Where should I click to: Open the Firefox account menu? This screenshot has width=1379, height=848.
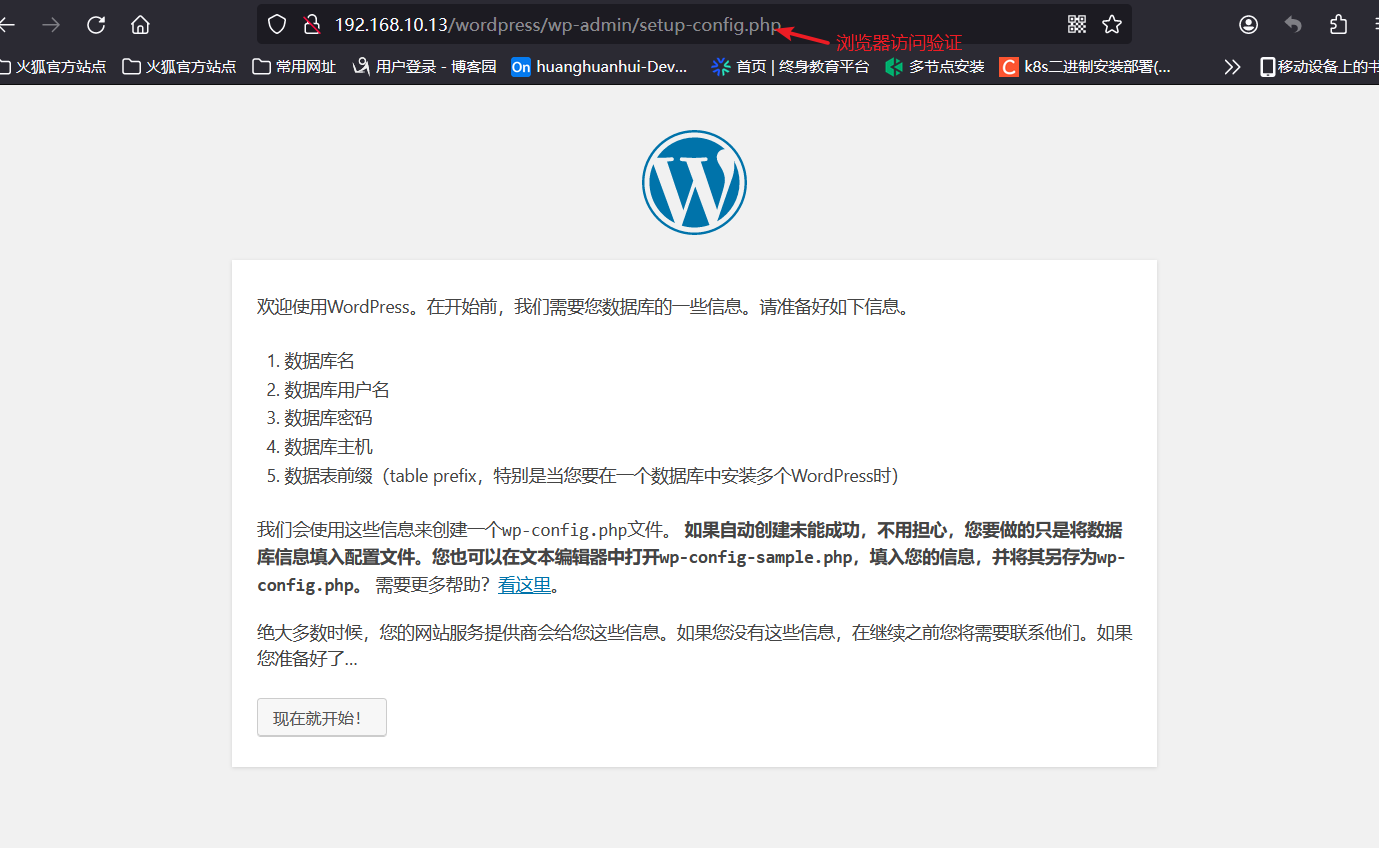pyautogui.click(x=1249, y=24)
